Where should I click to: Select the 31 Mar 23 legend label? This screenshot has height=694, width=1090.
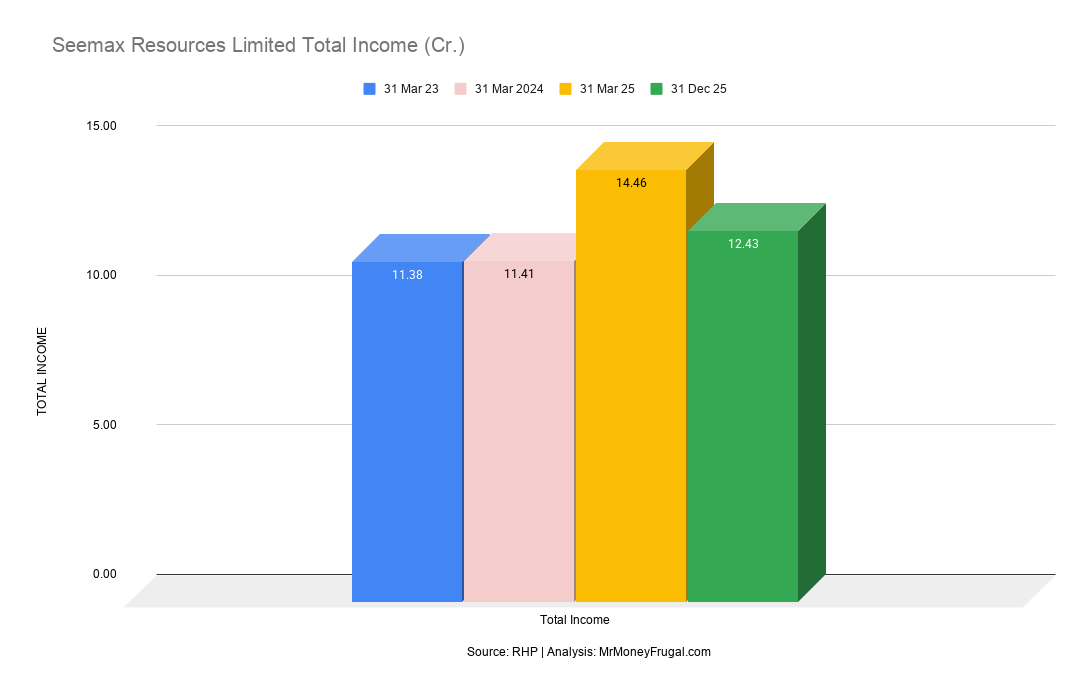(411, 89)
